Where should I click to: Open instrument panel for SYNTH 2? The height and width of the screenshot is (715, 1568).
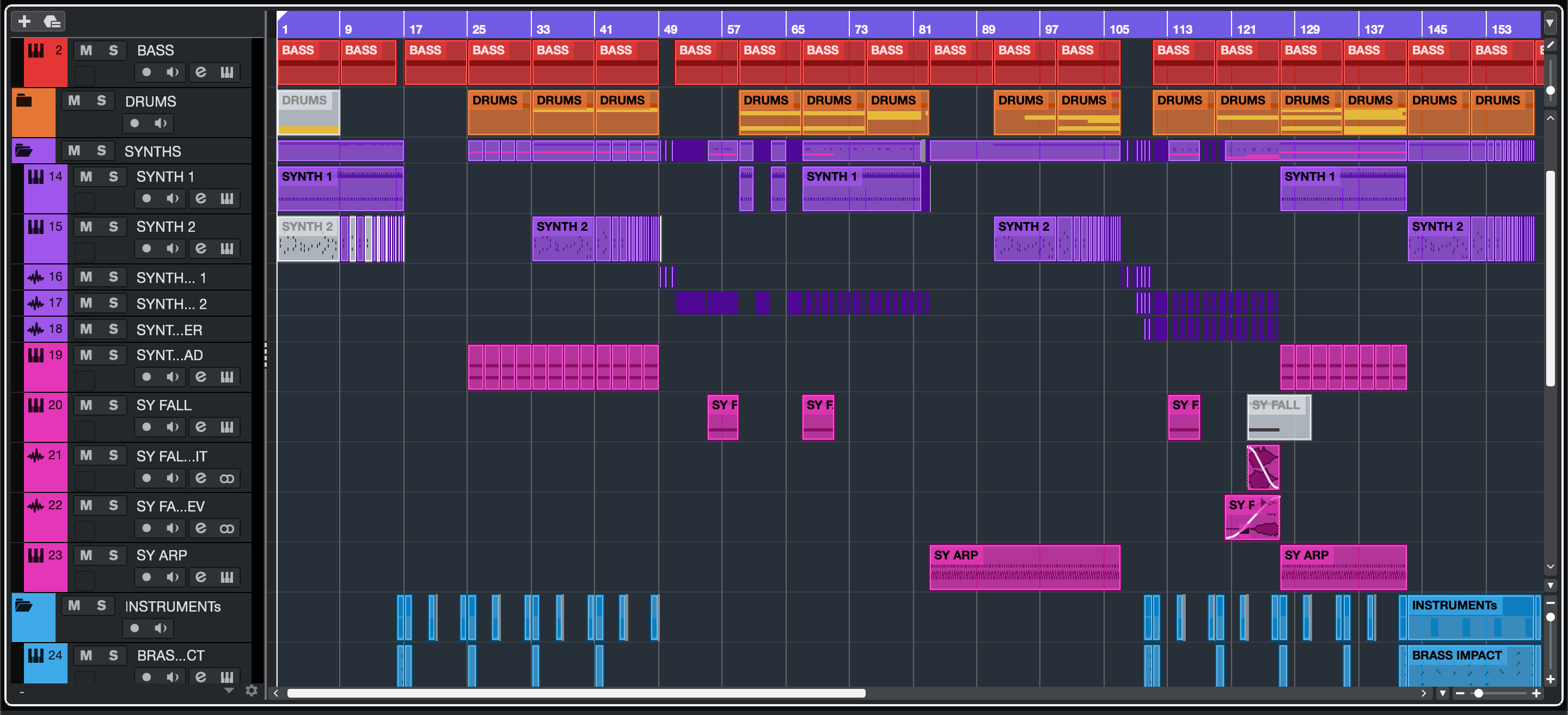(227, 248)
